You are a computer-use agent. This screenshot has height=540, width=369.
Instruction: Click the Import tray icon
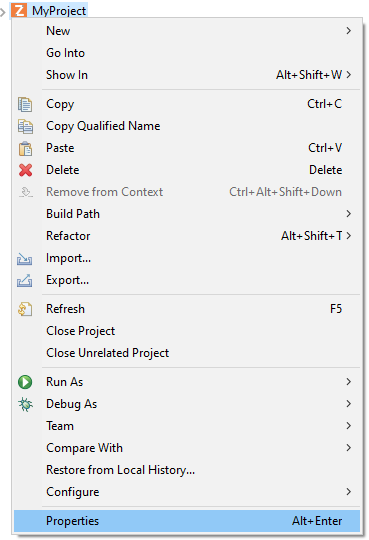[25, 259]
